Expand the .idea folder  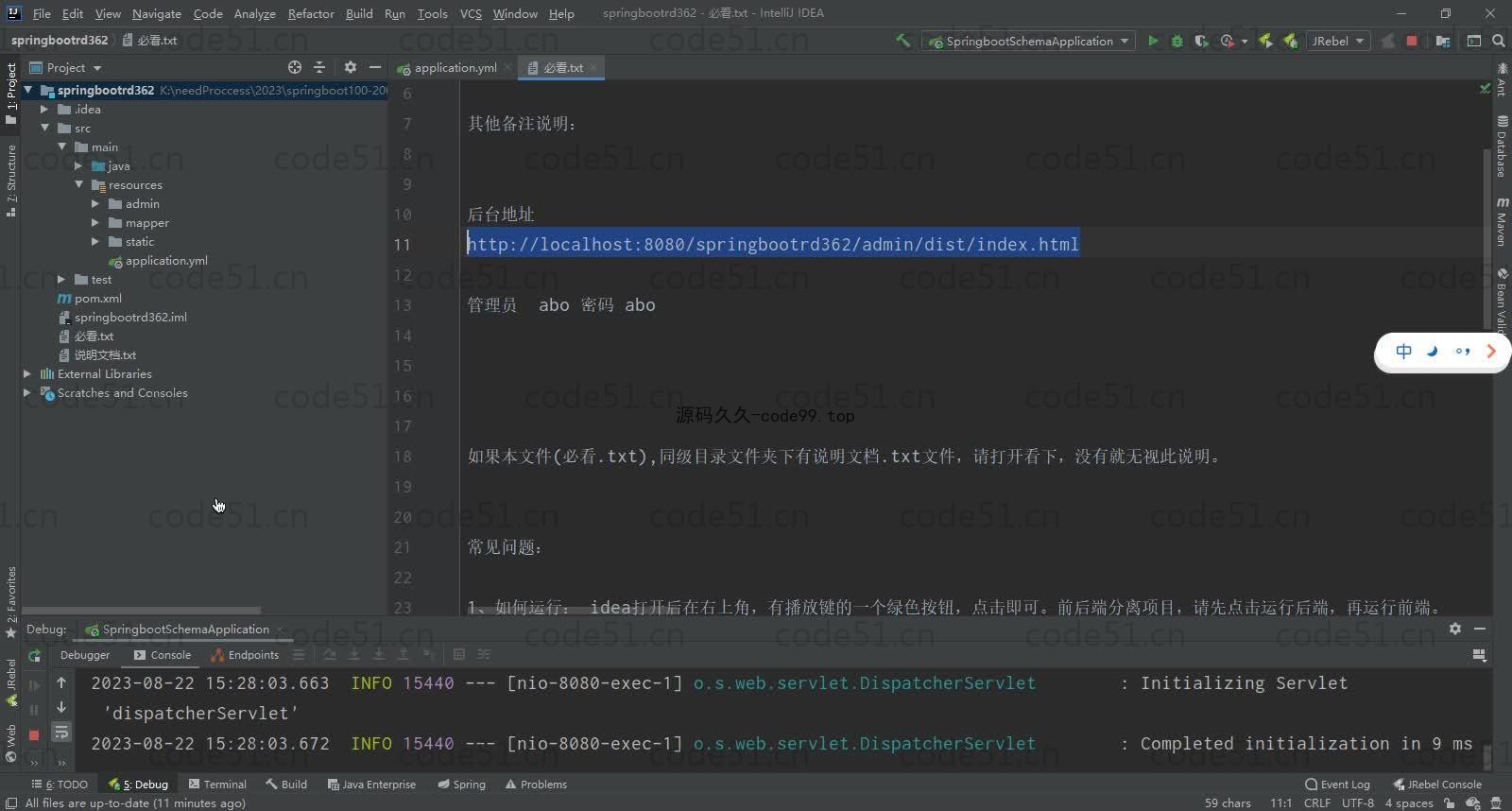click(44, 110)
